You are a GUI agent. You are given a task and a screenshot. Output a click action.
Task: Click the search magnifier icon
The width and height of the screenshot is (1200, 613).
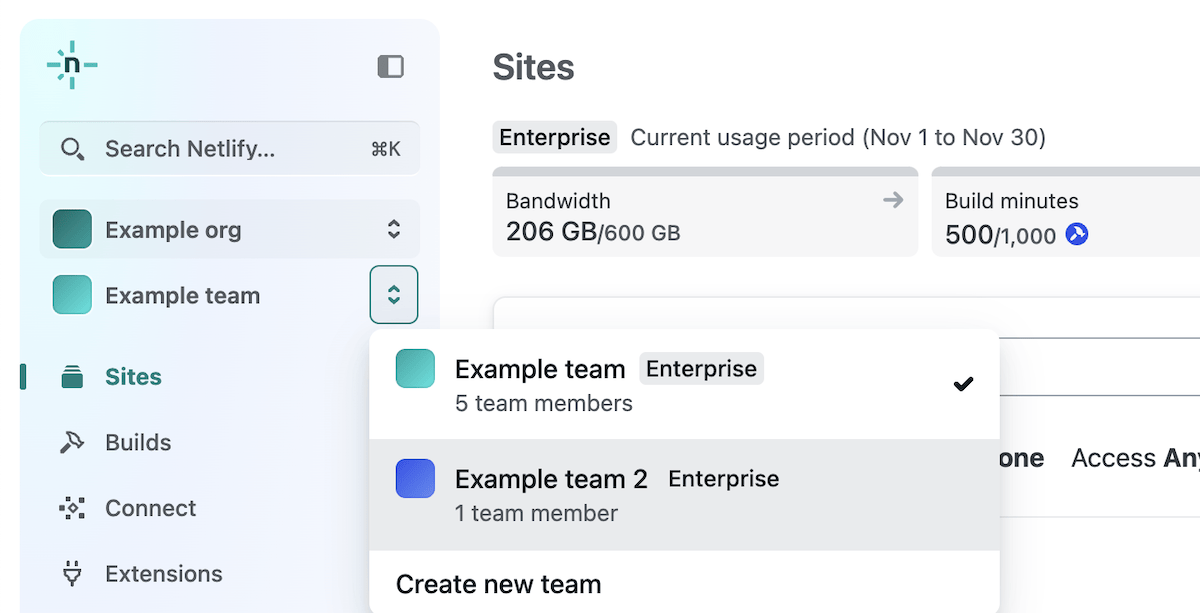pyautogui.click(x=72, y=149)
